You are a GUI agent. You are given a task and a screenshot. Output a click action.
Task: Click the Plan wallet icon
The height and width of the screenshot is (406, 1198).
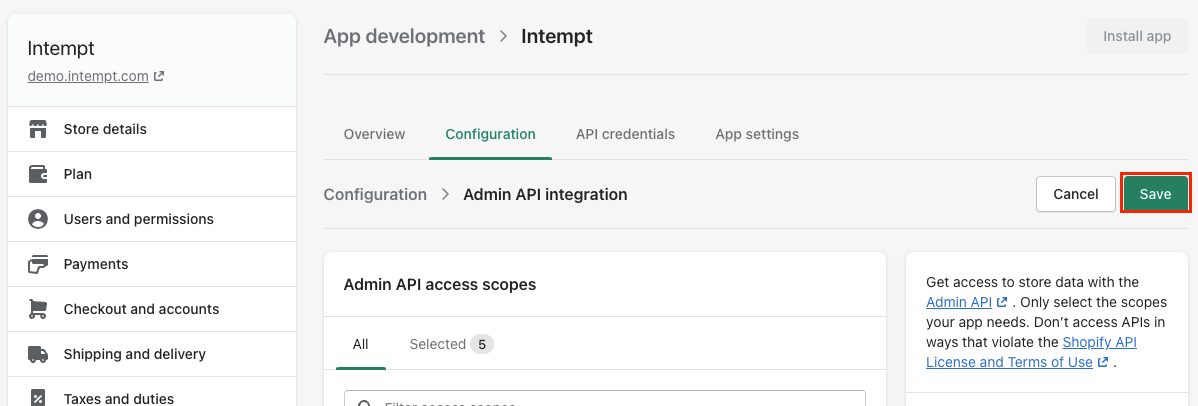37,174
